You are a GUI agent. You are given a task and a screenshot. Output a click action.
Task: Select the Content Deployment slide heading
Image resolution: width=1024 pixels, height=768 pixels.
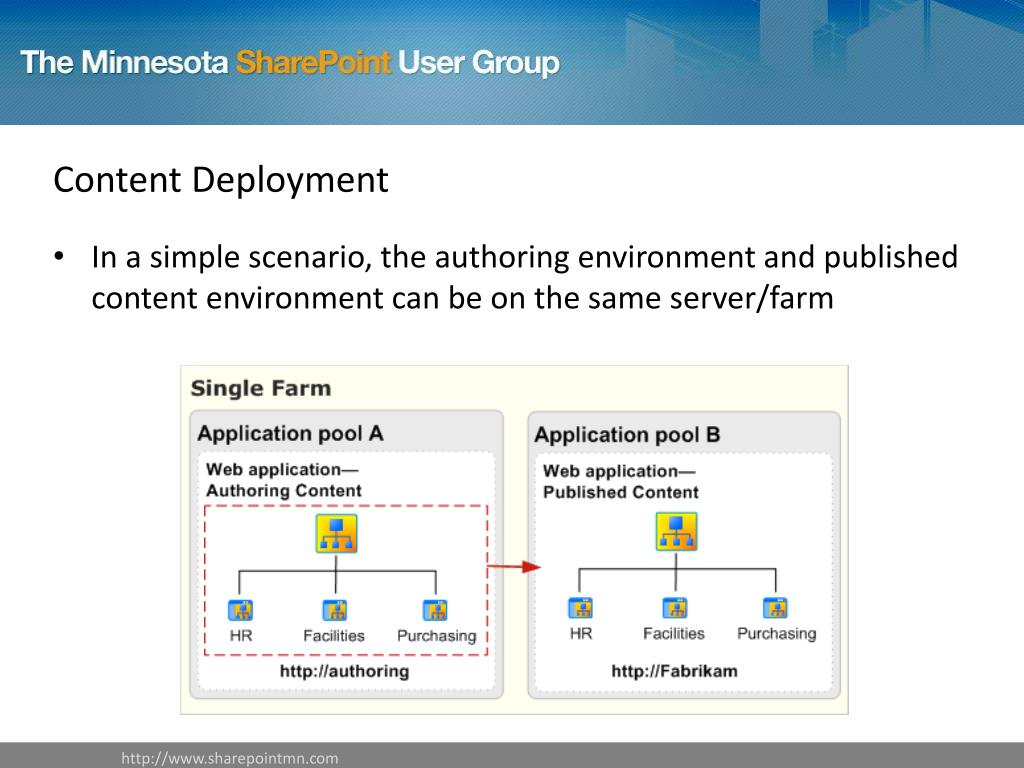(221, 180)
